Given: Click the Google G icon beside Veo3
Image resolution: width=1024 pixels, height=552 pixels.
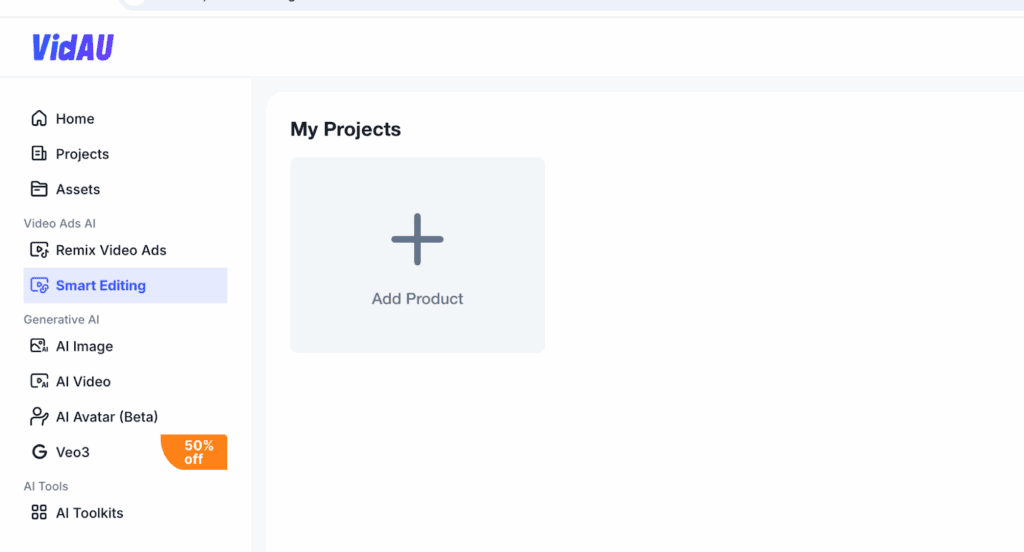Looking at the screenshot, I should click(x=39, y=452).
